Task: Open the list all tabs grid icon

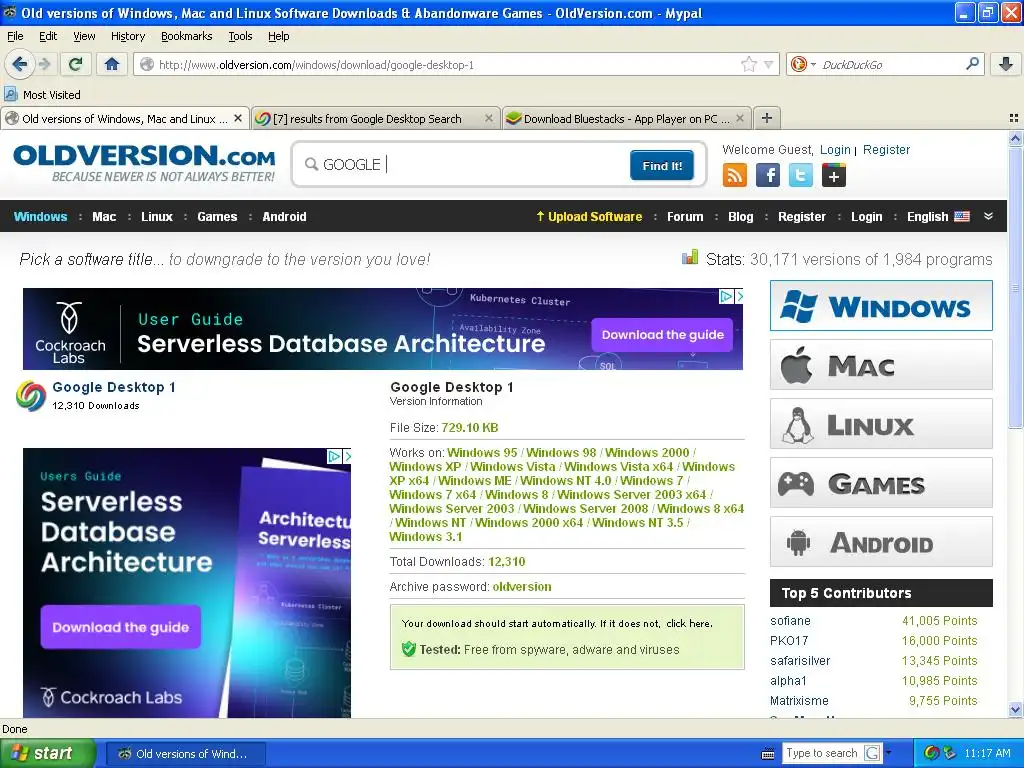Action: click(x=1013, y=118)
